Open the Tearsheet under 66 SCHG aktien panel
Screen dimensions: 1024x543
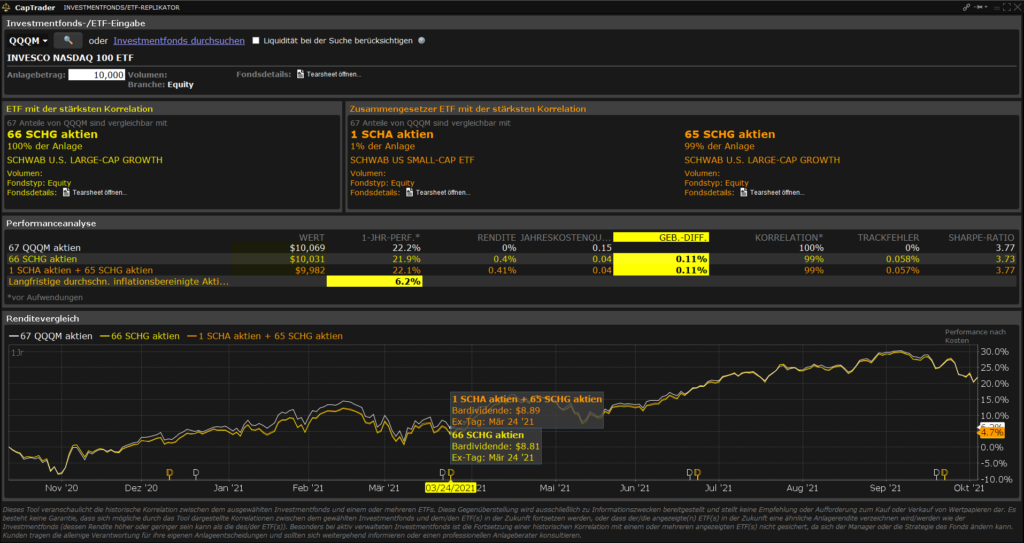click(x=100, y=193)
